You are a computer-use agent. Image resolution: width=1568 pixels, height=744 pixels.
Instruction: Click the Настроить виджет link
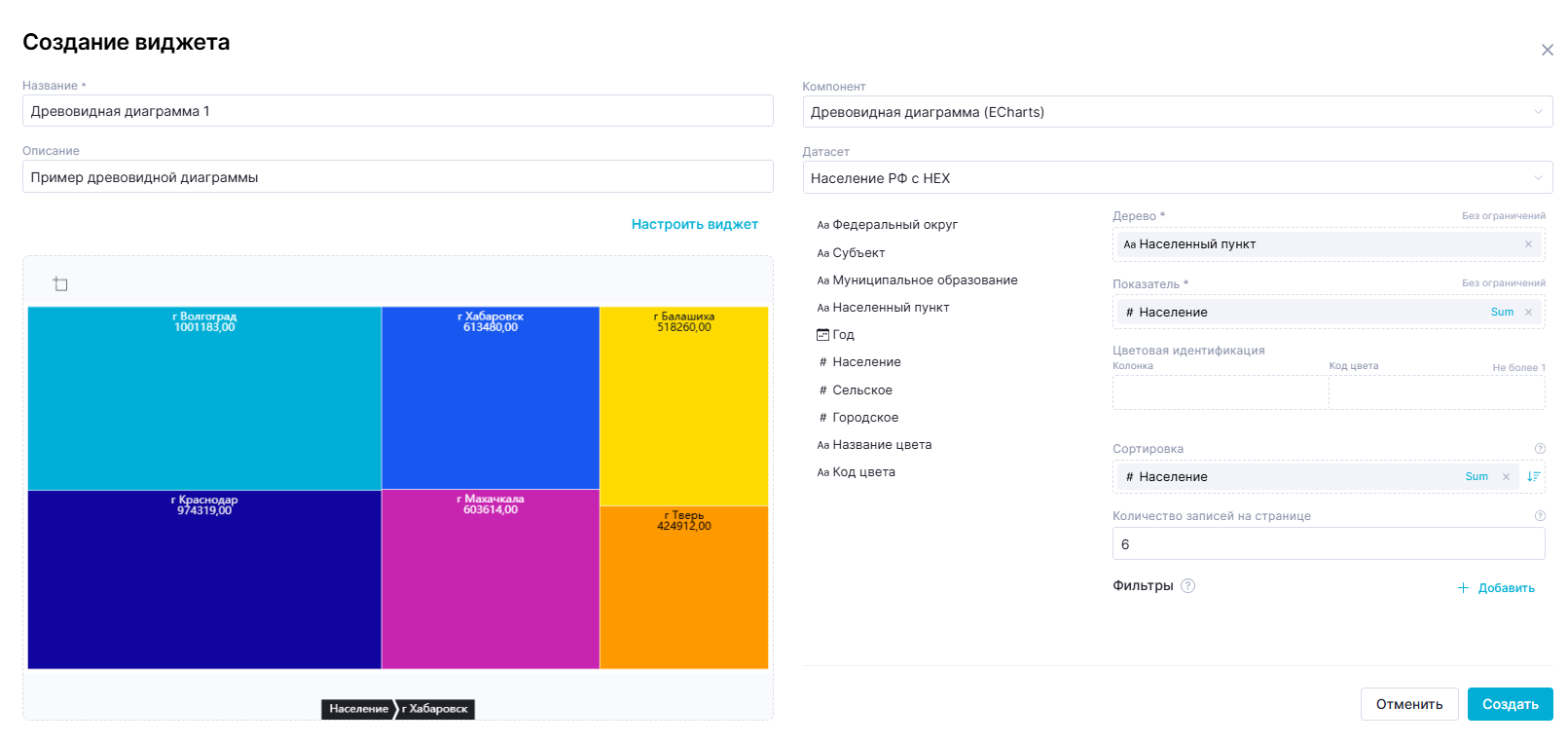(694, 225)
